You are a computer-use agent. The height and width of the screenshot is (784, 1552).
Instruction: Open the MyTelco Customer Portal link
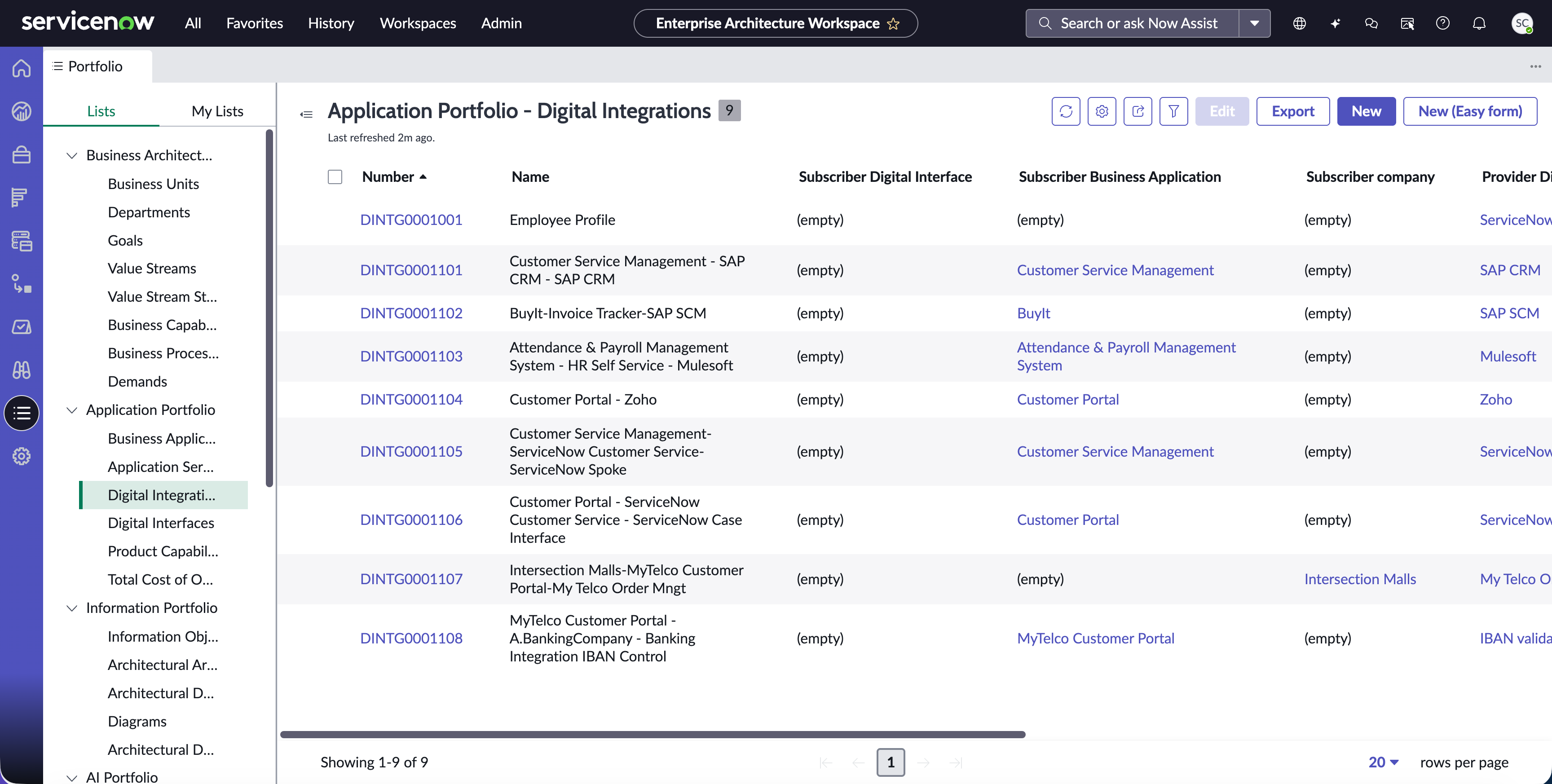point(1095,638)
